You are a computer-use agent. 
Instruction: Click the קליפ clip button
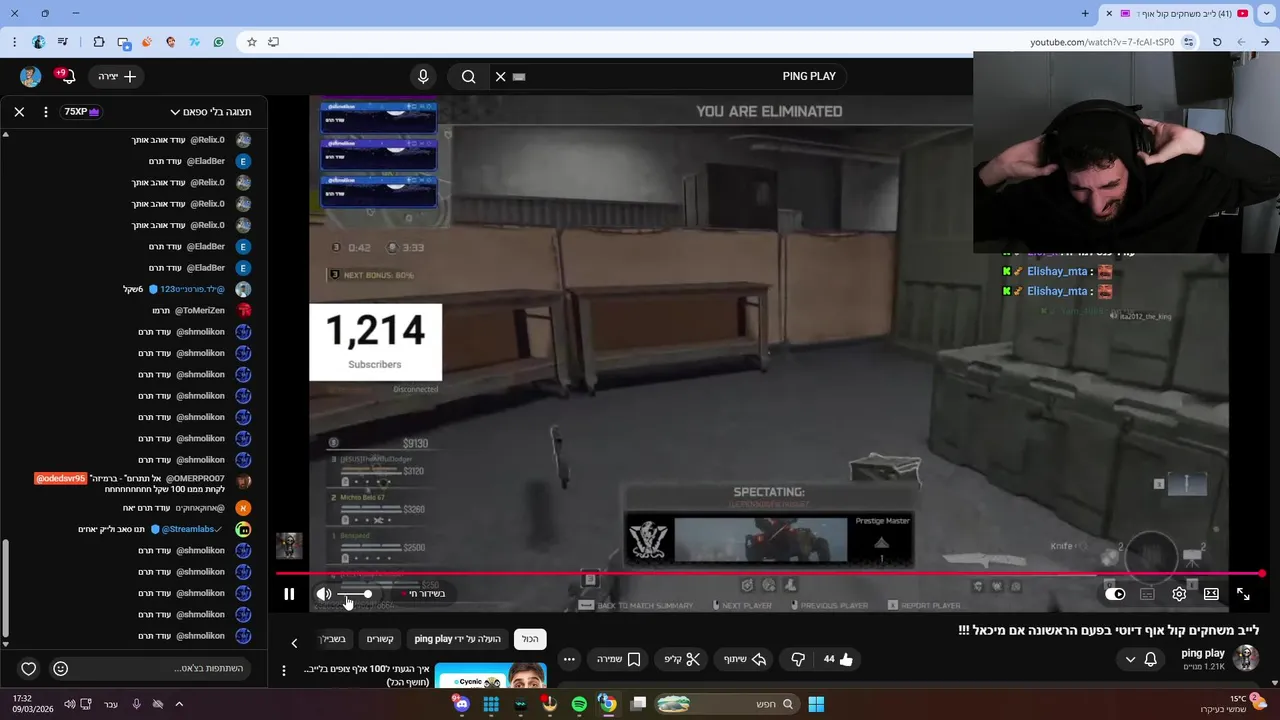click(x=682, y=659)
